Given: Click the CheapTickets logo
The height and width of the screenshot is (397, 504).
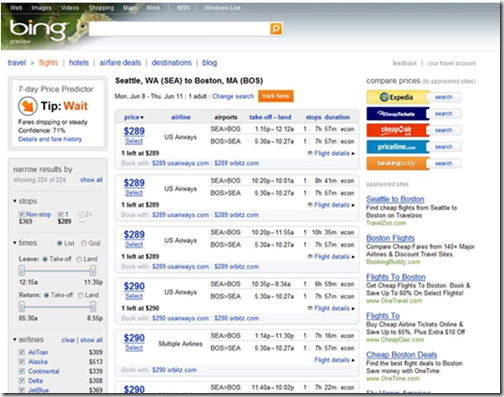Looking at the screenshot, I should (x=396, y=114).
